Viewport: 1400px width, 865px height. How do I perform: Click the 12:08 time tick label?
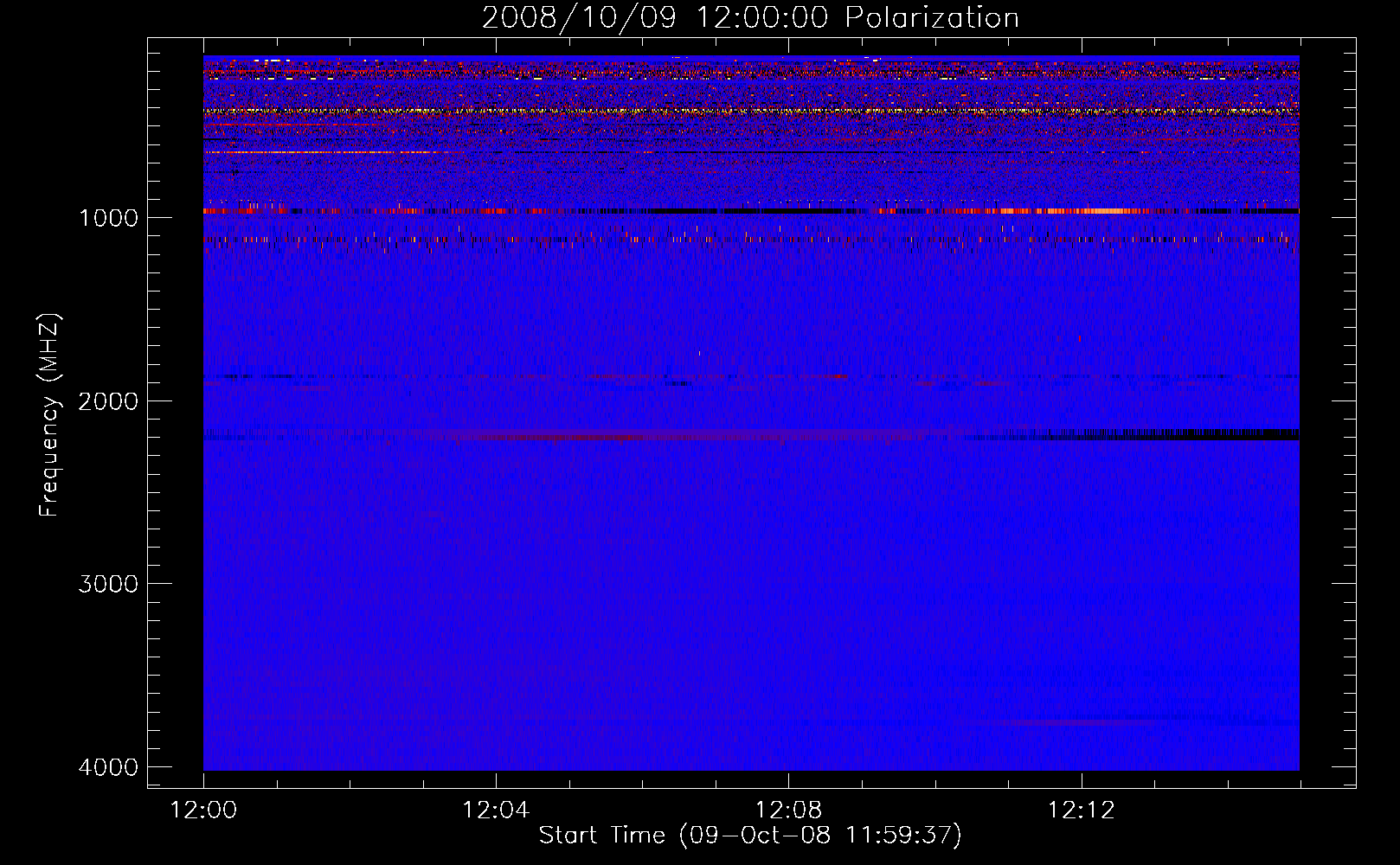[x=788, y=811]
